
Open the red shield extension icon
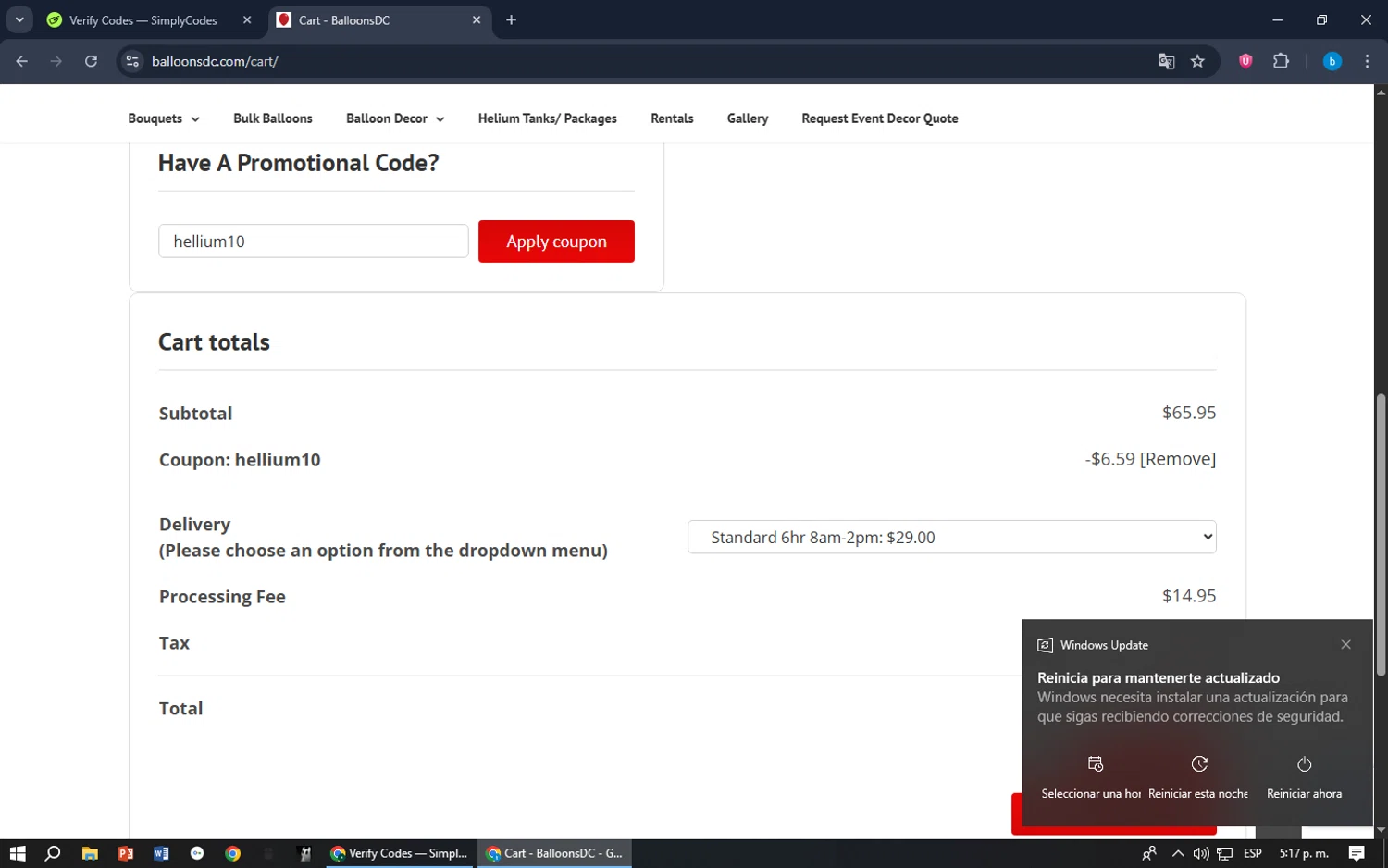pyautogui.click(x=1245, y=61)
